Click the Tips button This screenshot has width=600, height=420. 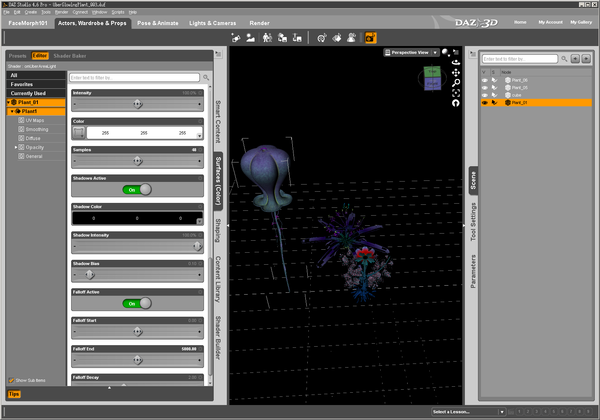coord(14,394)
